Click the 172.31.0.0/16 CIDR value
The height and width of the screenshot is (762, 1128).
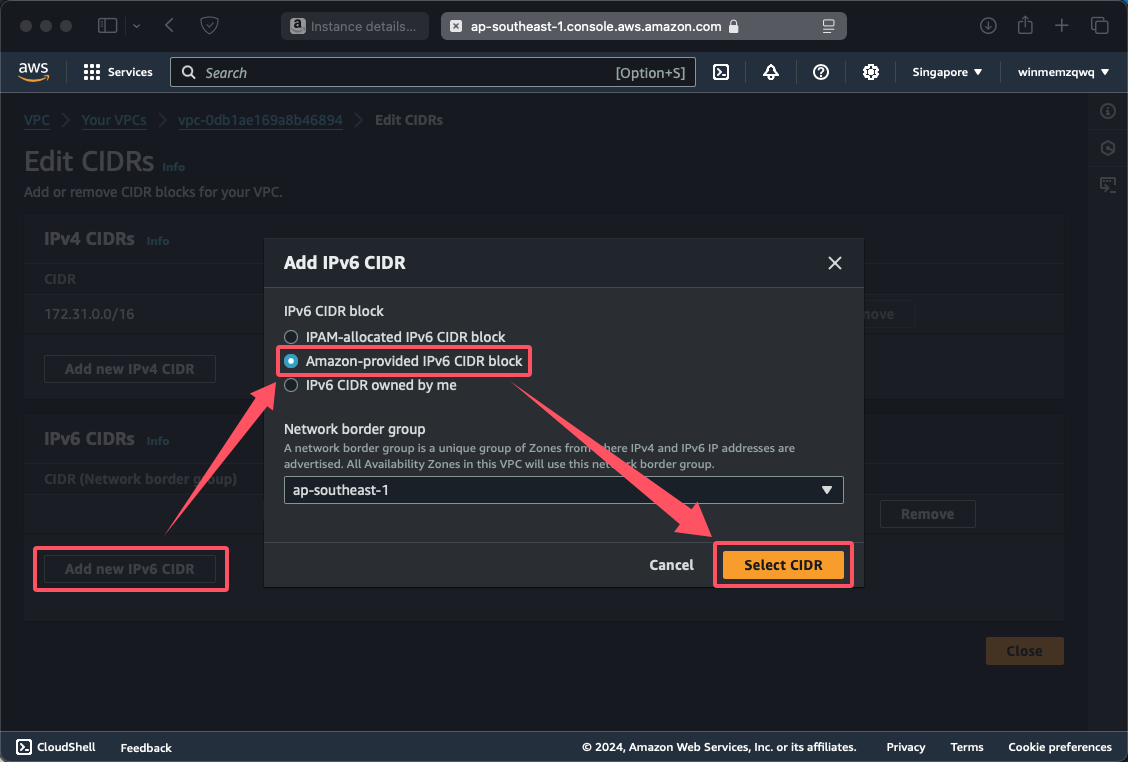[x=89, y=314]
